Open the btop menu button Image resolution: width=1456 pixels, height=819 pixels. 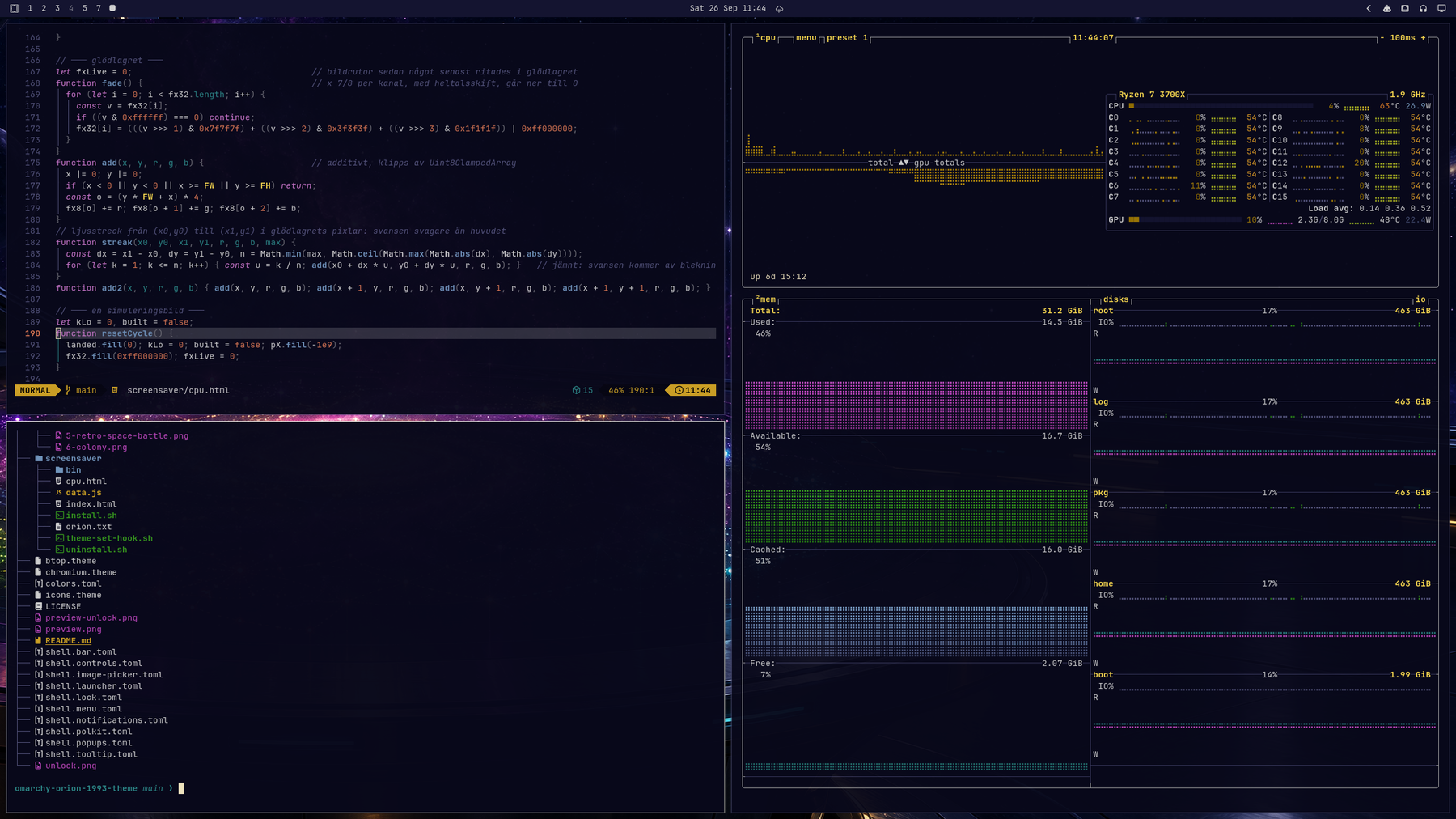pyautogui.click(x=806, y=38)
